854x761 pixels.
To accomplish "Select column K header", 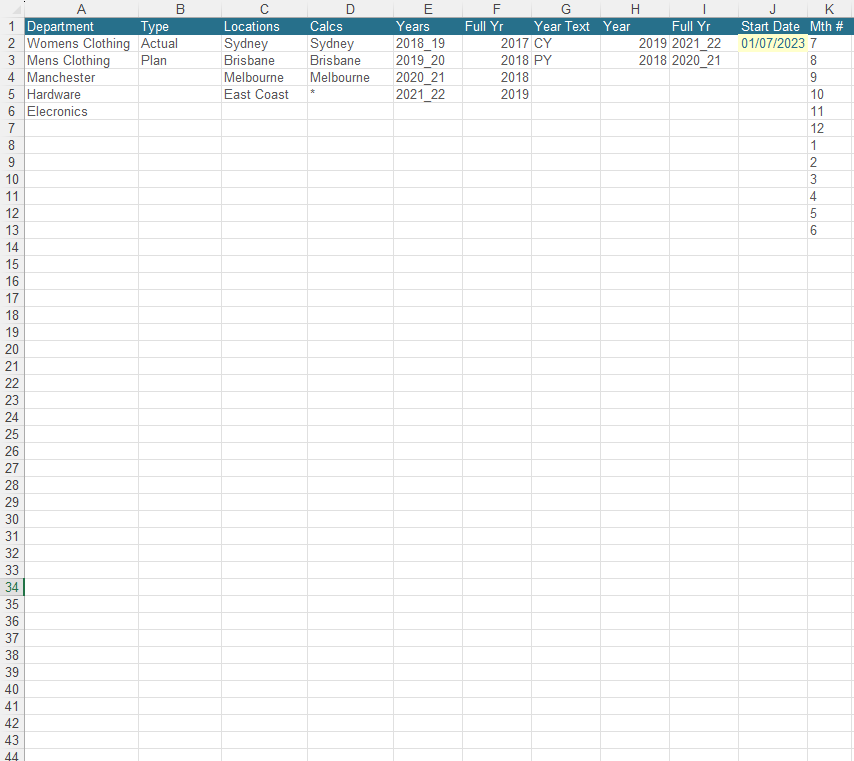I will (830, 9).
